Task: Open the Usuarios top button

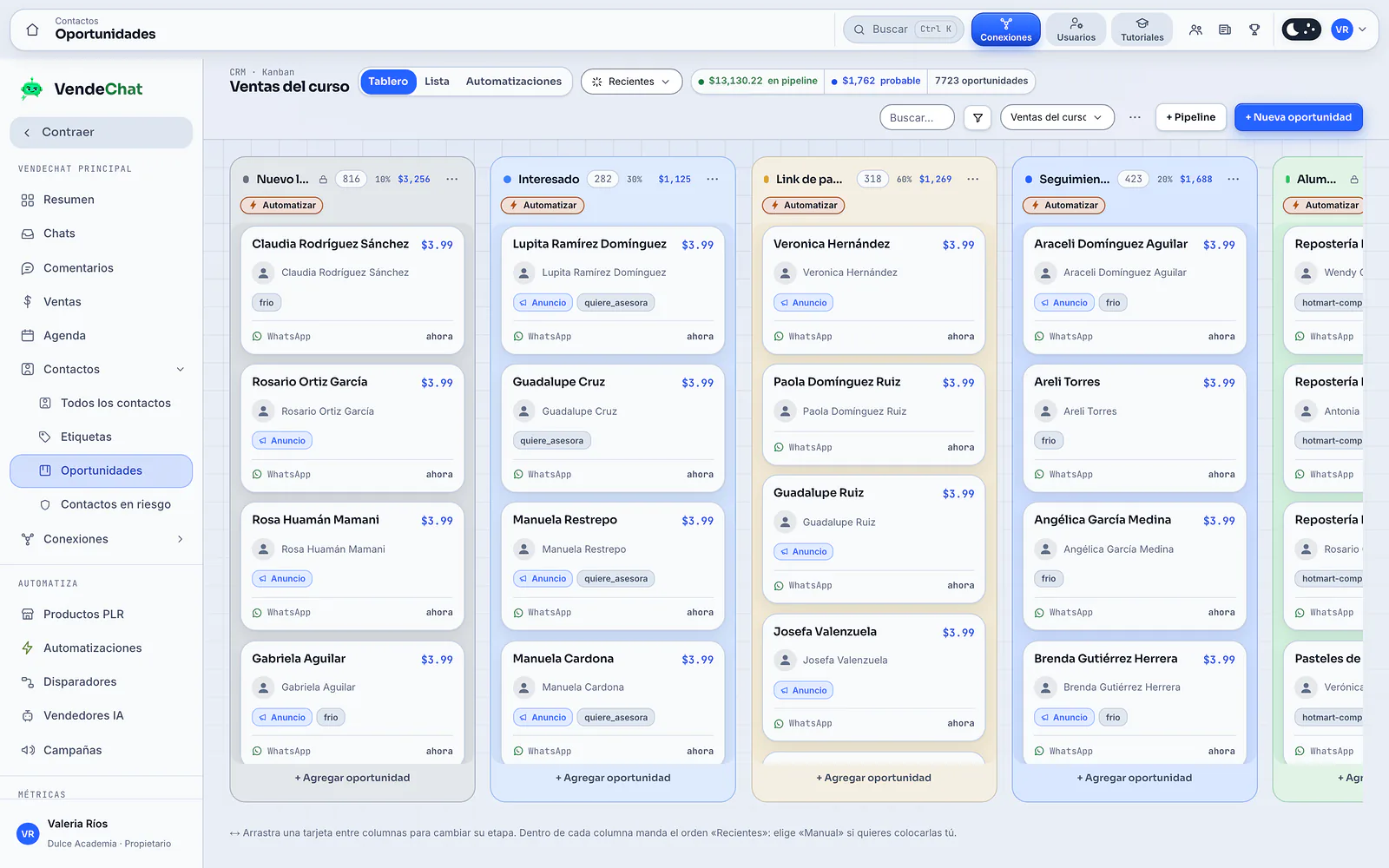Action: [1076, 30]
